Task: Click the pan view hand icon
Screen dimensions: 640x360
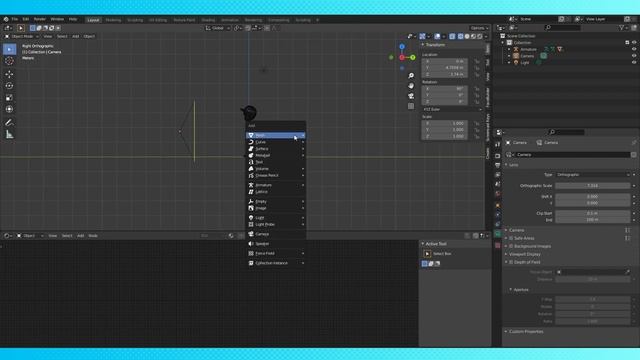Action: 411,86
